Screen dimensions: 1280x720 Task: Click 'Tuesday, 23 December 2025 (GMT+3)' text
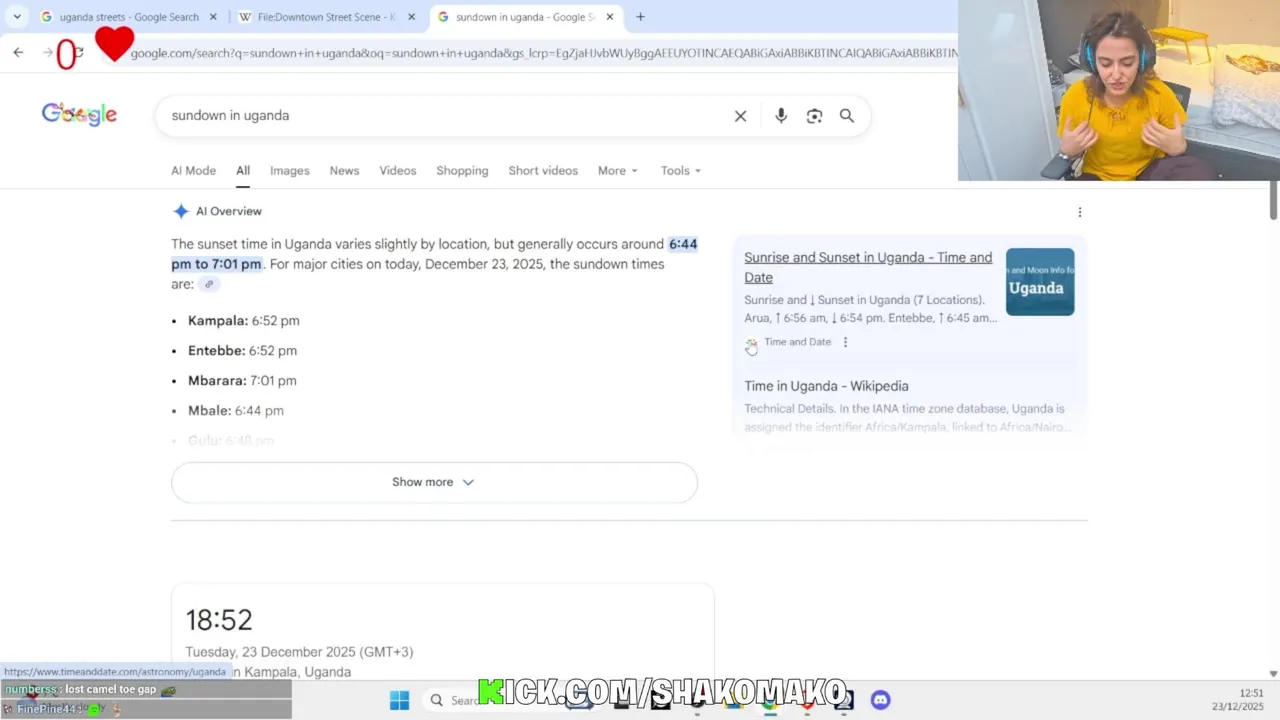(x=299, y=652)
